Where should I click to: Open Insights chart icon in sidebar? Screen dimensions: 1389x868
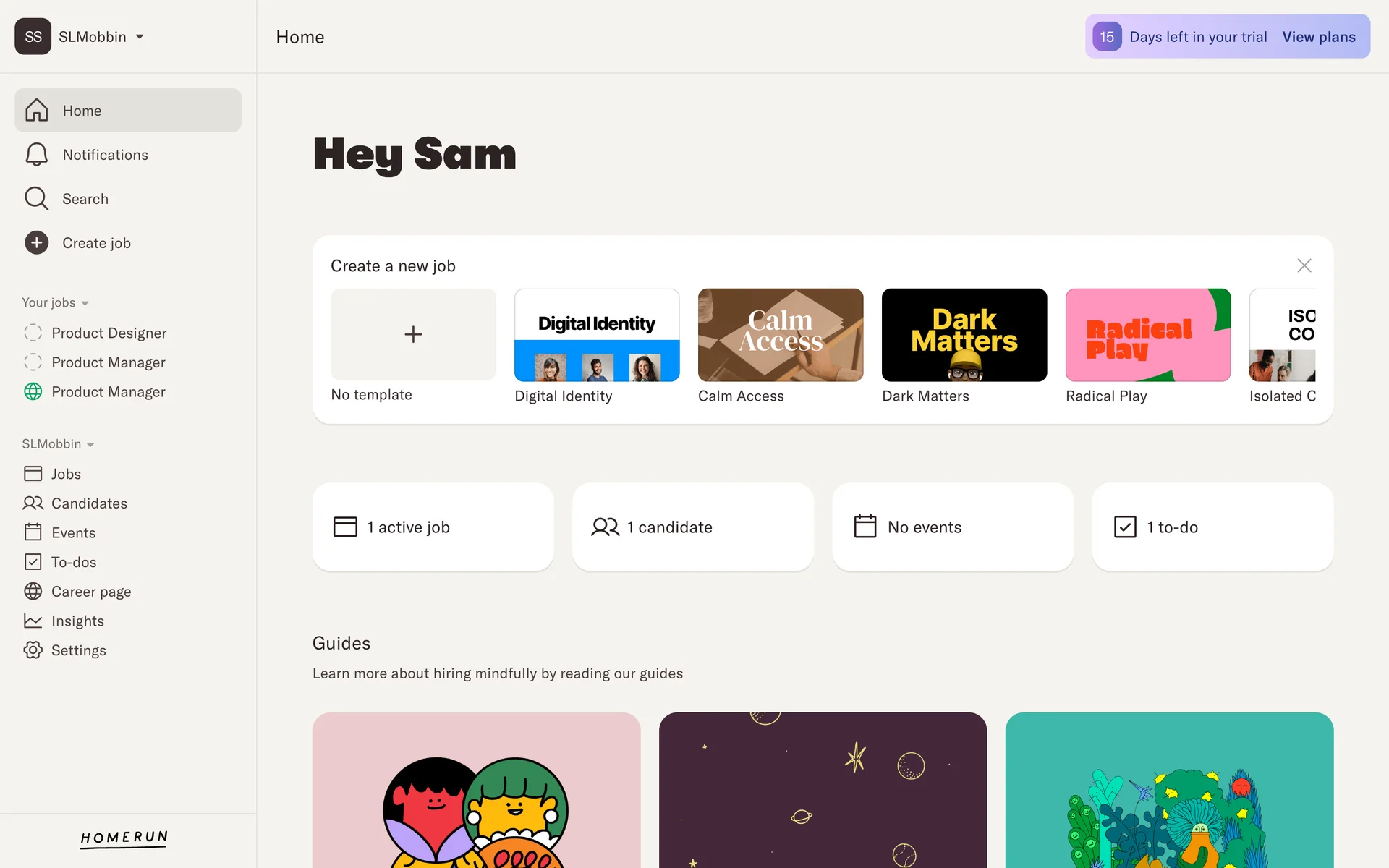(33, 621)
